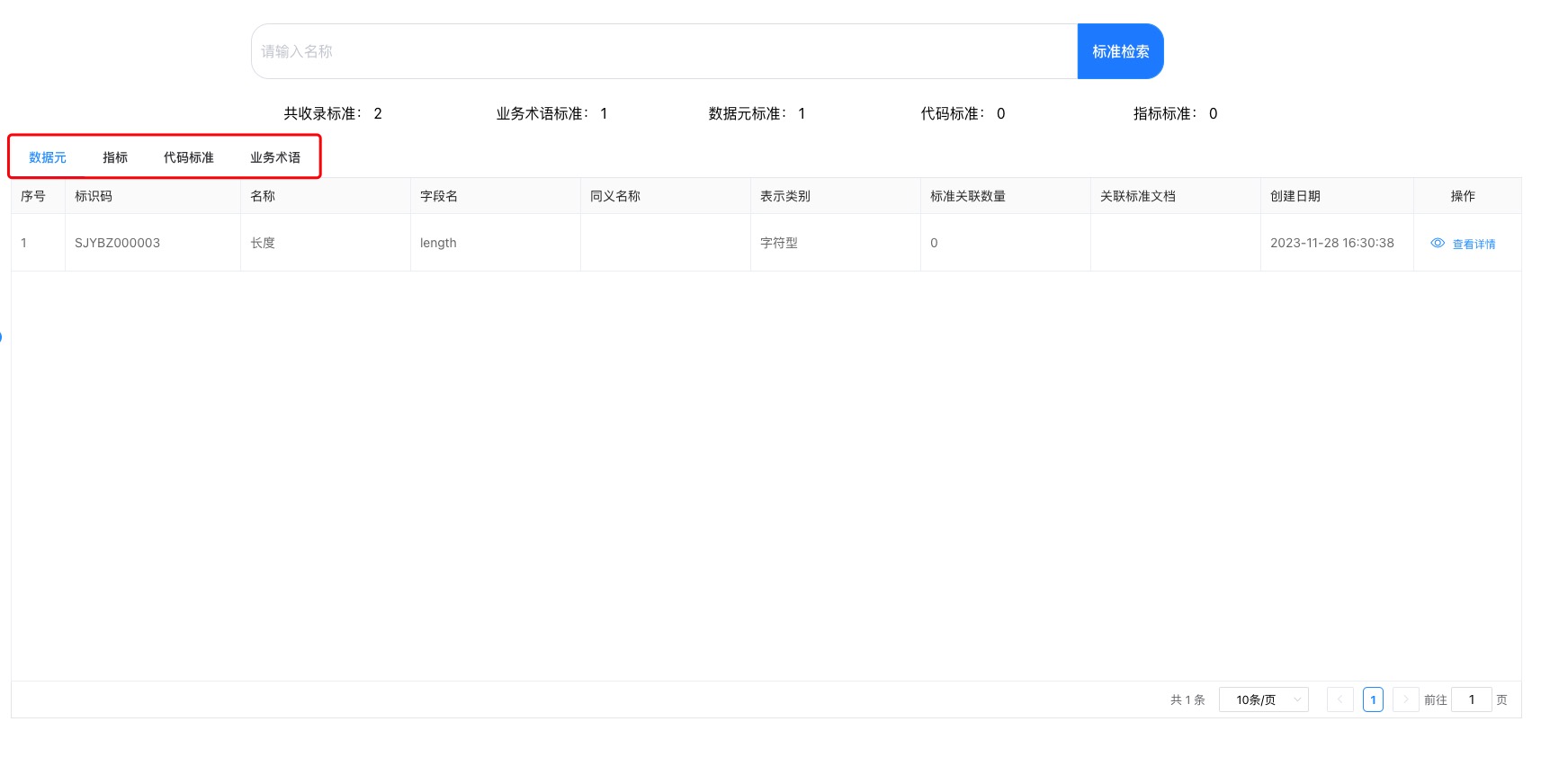The width and height of the screenshot is (1550, 784).
Task: Click the 前往 page jump input
Action: click(x=1472, y=699)
